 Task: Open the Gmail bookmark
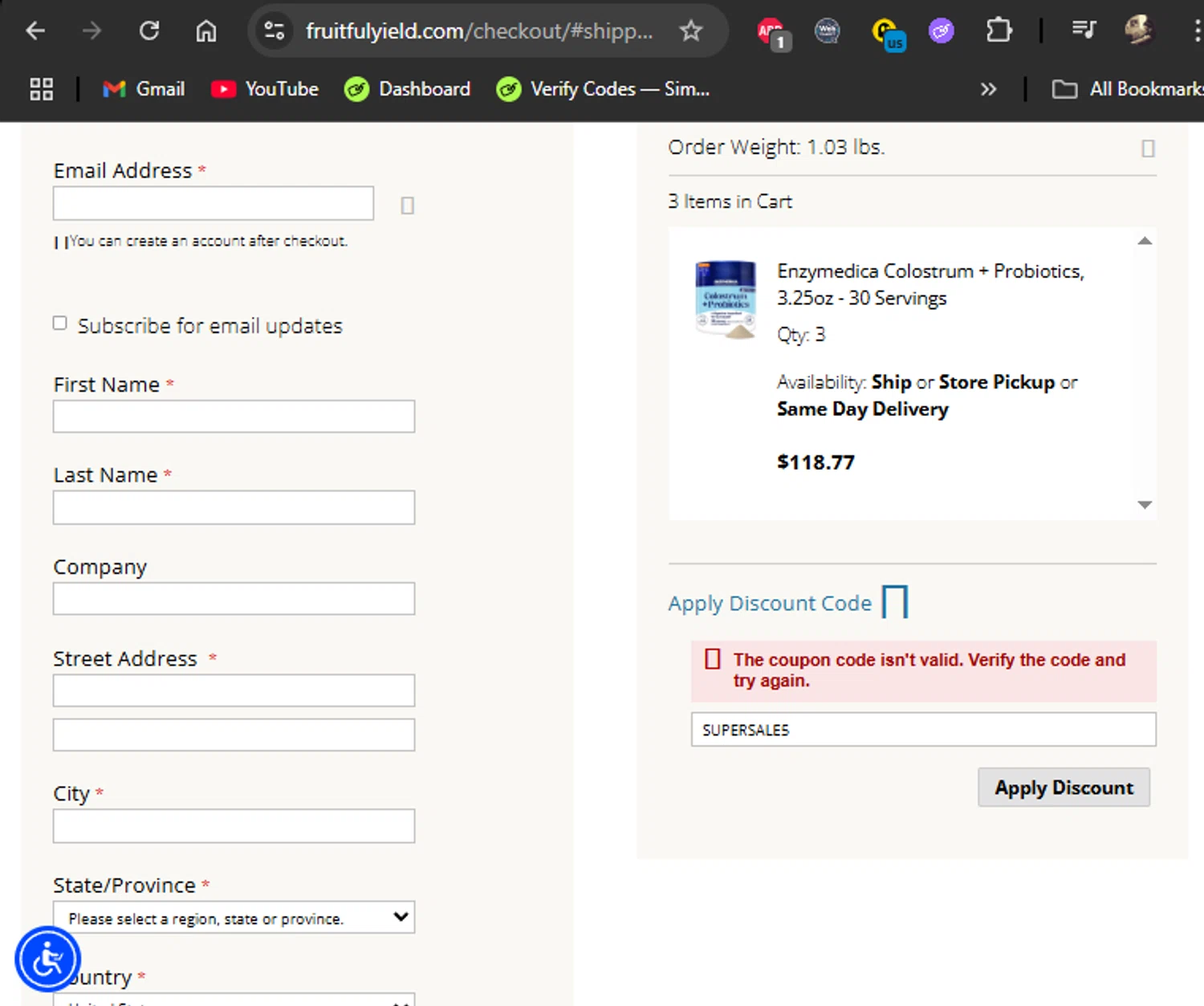coord(144,89)
